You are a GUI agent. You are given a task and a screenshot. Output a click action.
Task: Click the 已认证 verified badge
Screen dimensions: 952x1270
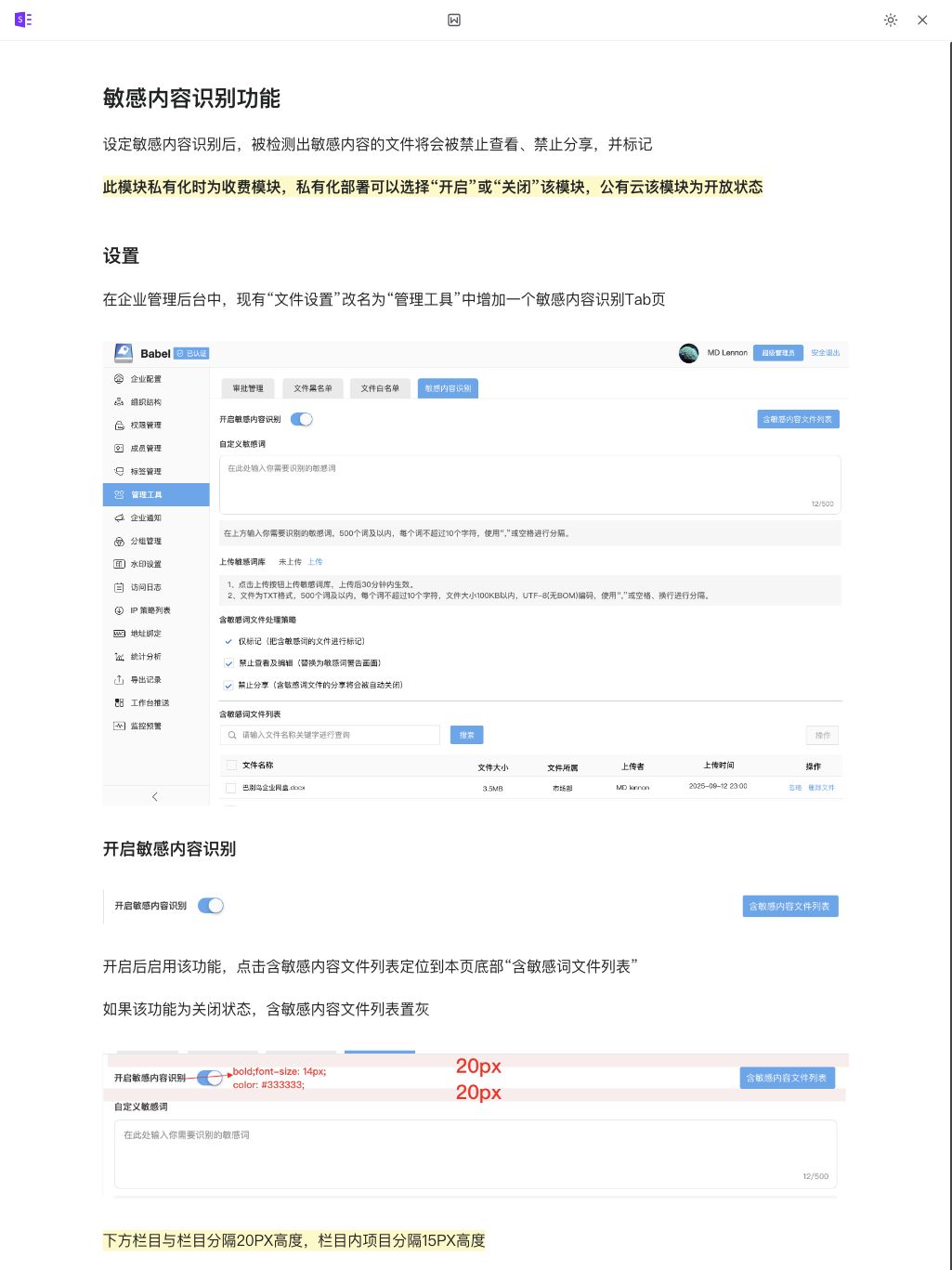click(192, 354)
